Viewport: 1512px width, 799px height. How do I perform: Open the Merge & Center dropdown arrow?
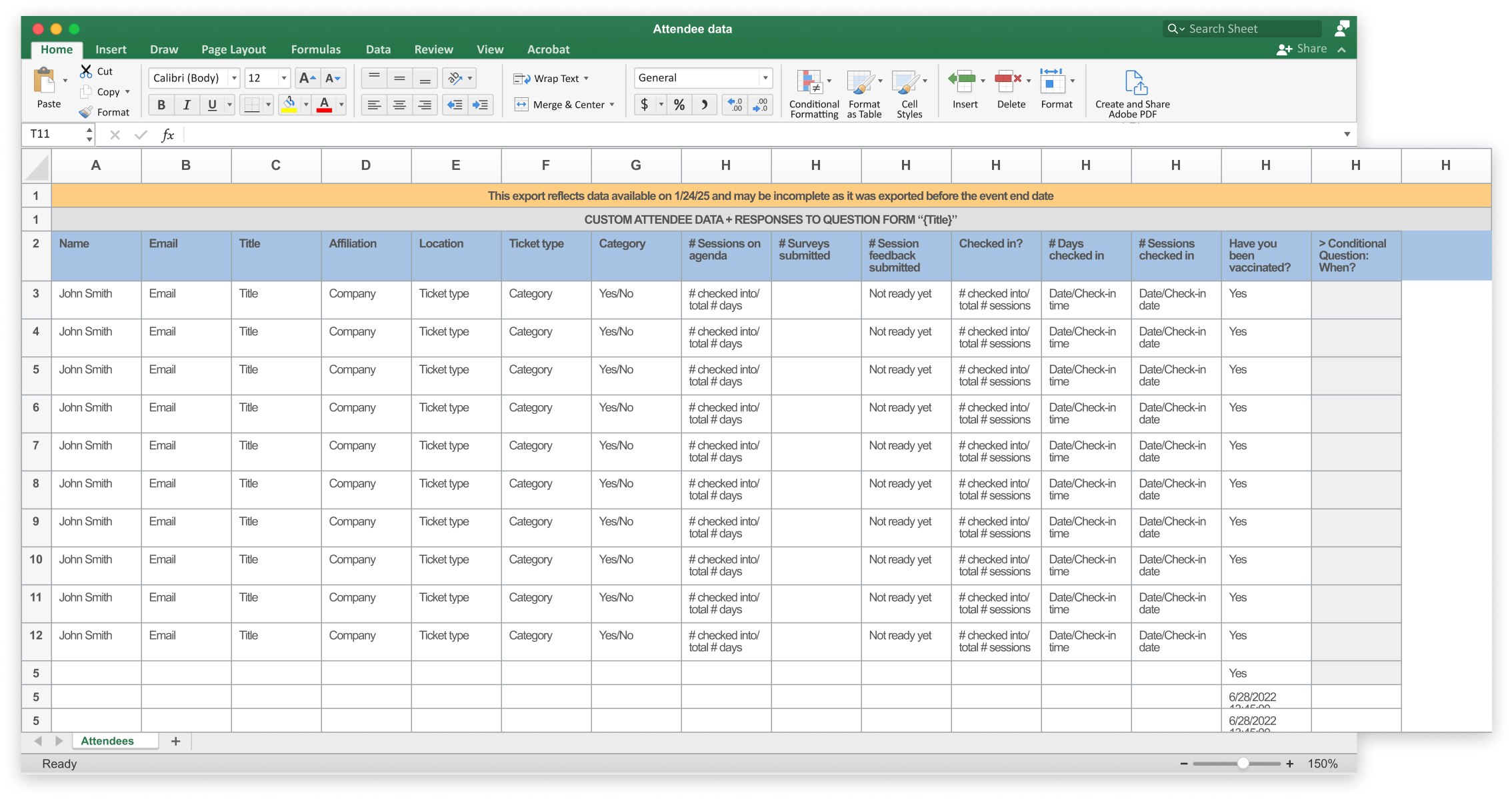[612, 105]
